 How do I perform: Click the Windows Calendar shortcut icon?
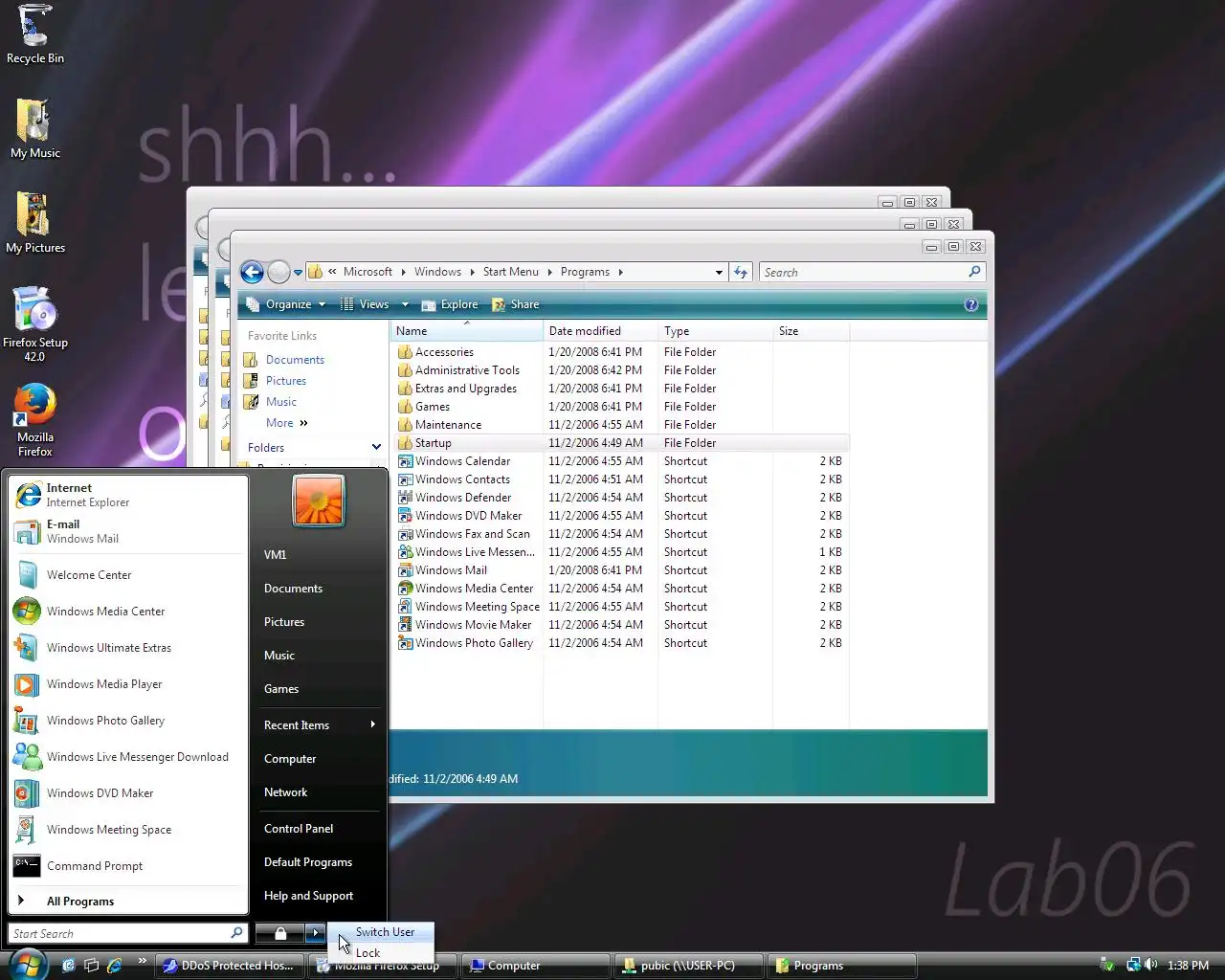(406, 461)
